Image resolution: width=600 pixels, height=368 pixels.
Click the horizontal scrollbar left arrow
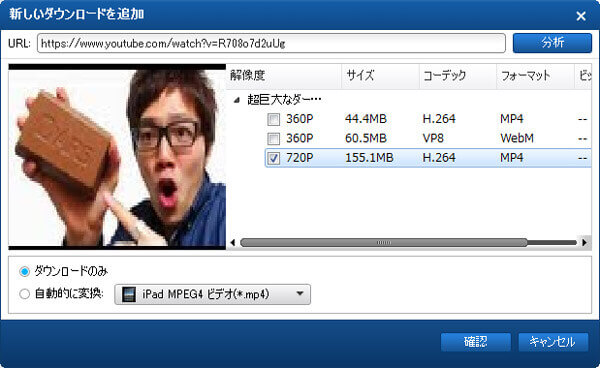[233, 243]
